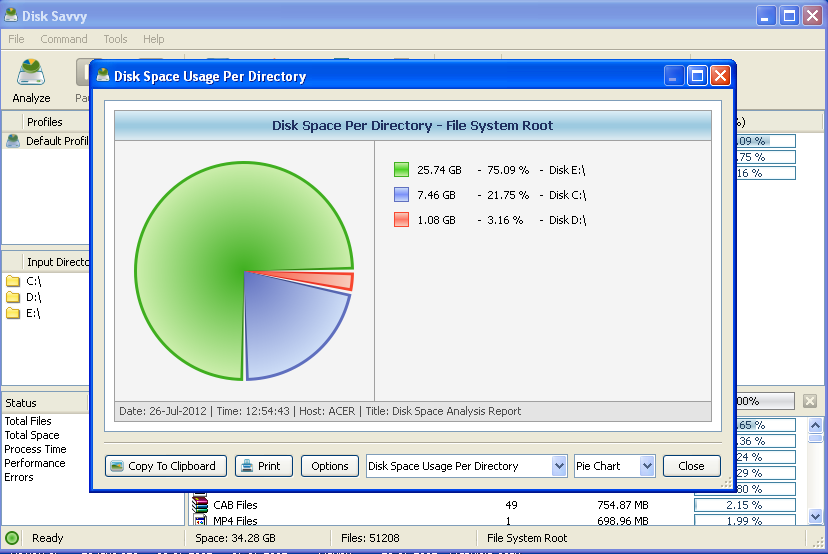Image resolution: width=828 pixels, height=554 pixels.
Task: Click the Analyze toolbar icon
Action: (31, 80)
